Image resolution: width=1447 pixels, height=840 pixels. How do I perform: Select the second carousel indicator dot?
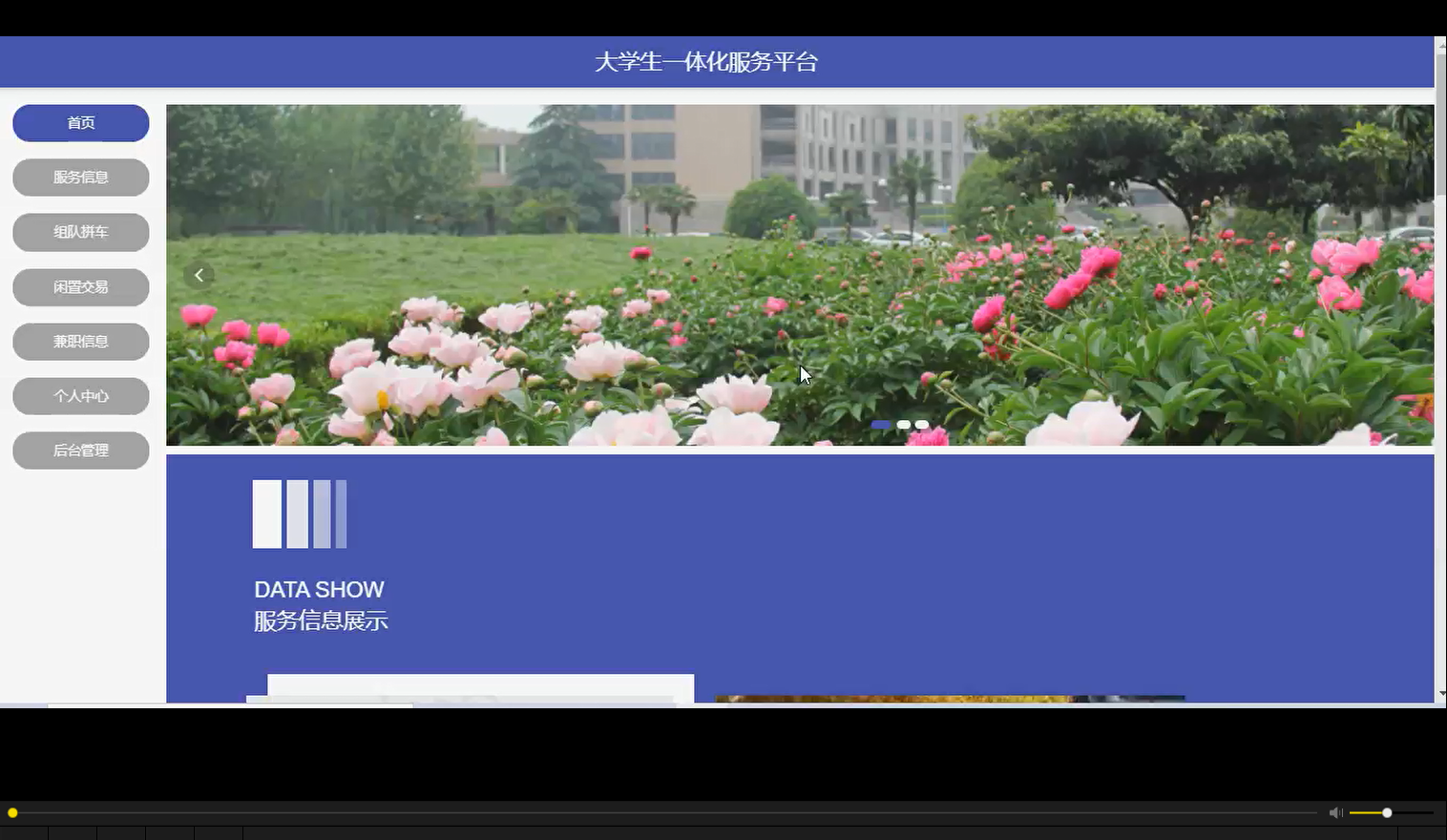(x=903, y=425)
